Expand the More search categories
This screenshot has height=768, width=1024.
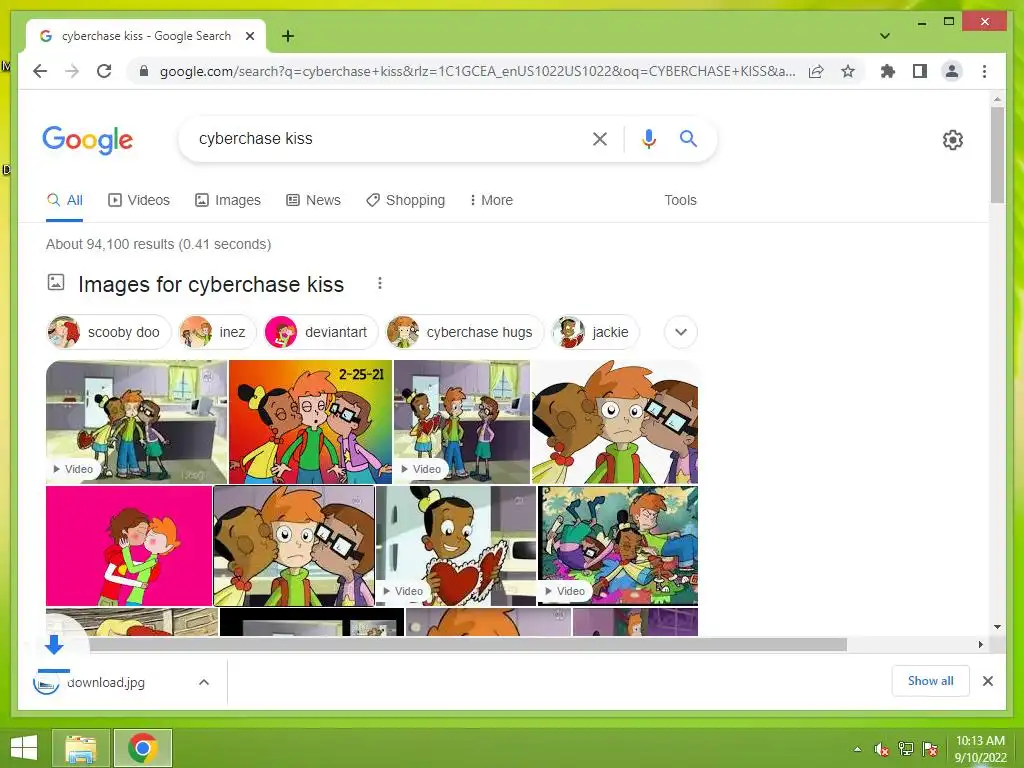pos(491,200)
